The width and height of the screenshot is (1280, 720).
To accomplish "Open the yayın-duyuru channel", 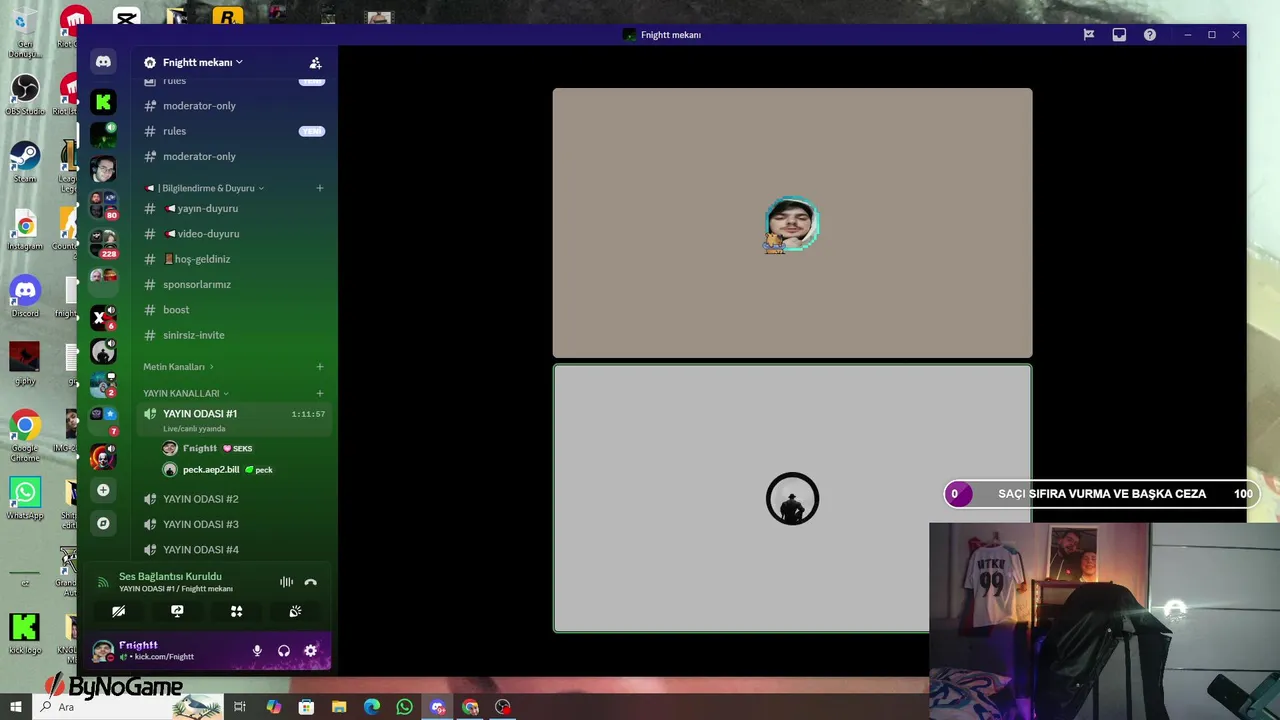I will [234, 208].
